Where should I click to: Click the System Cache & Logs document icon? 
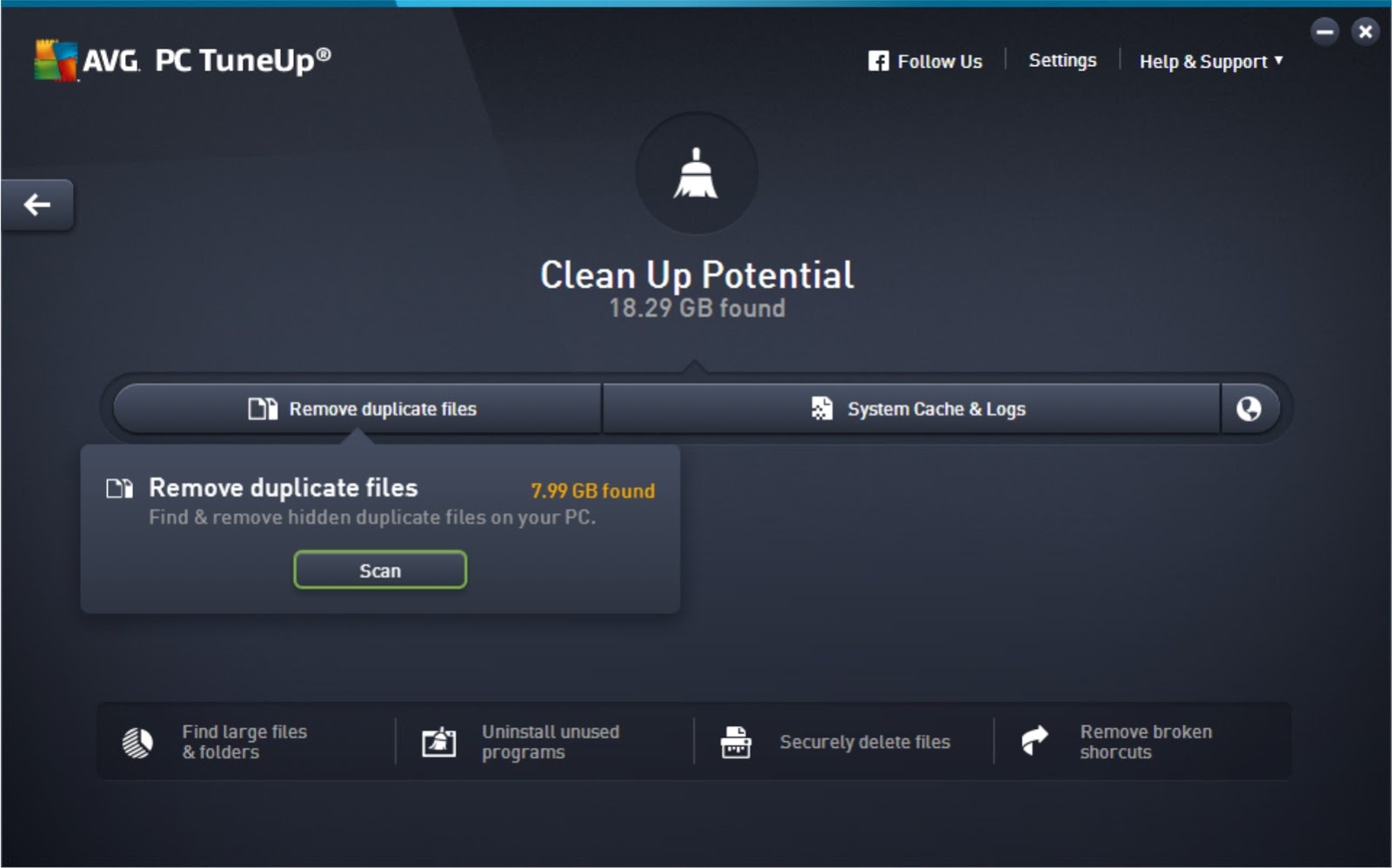pyautogui.click(x=821, y=408)
